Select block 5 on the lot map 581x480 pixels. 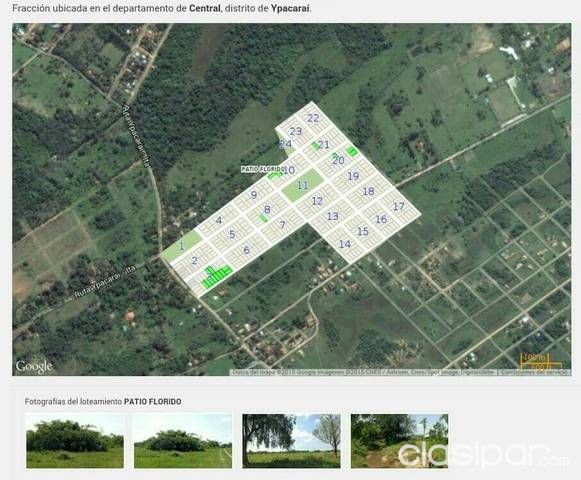pos(232,234)
